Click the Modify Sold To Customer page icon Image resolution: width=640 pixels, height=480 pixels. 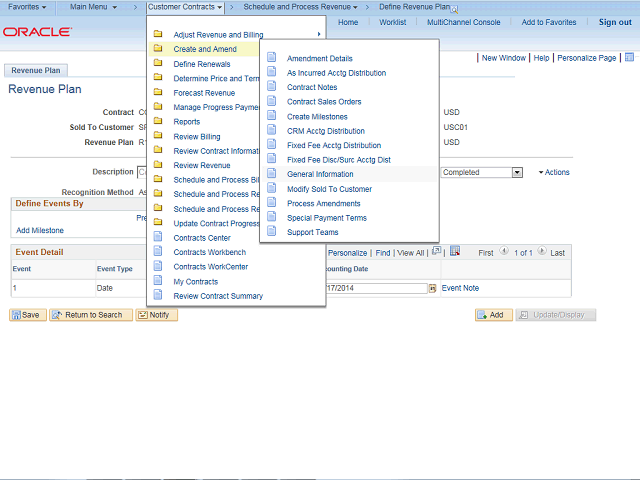[x=271, y=187]
